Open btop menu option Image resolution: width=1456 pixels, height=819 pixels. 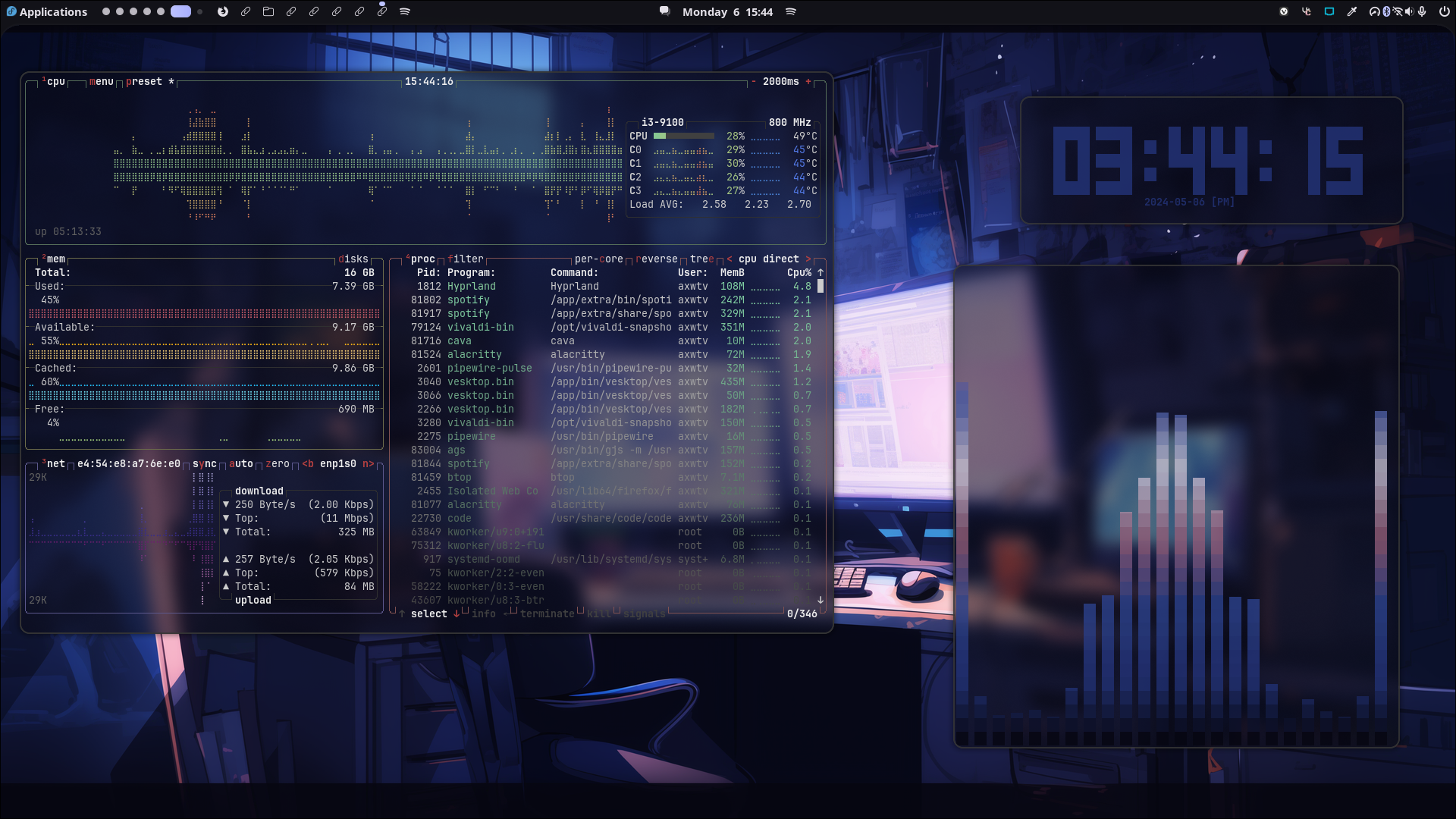(x=102, y=81)
